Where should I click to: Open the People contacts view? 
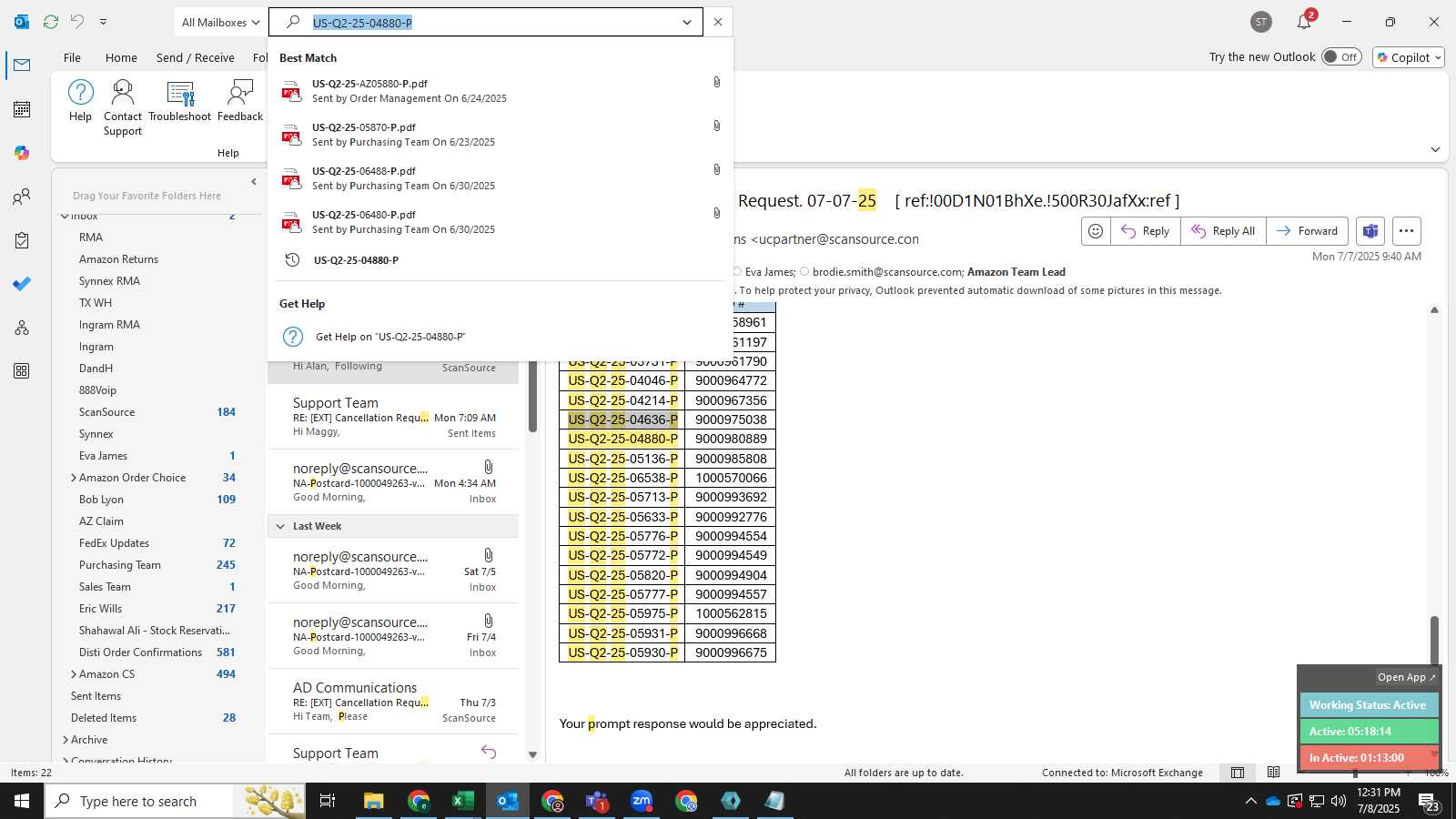pos(22,197)
